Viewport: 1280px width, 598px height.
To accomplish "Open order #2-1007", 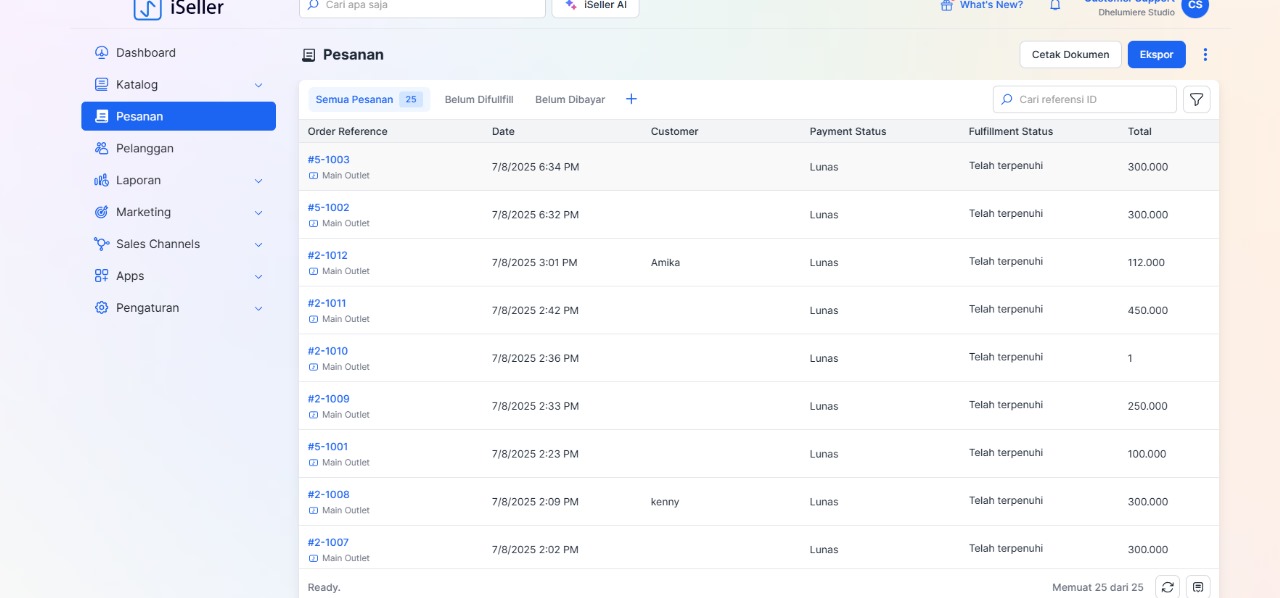I will 328,543.
